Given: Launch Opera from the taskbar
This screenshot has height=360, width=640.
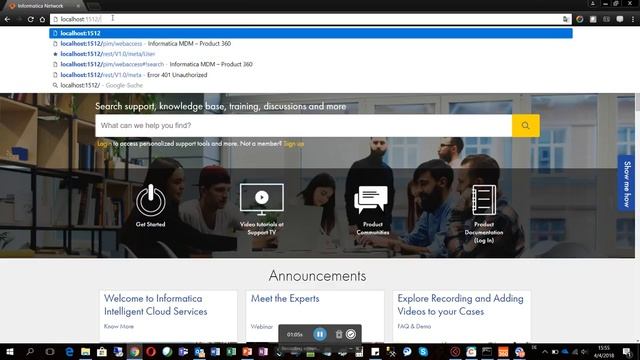Looking at the screenshot, I should point(151,351).
